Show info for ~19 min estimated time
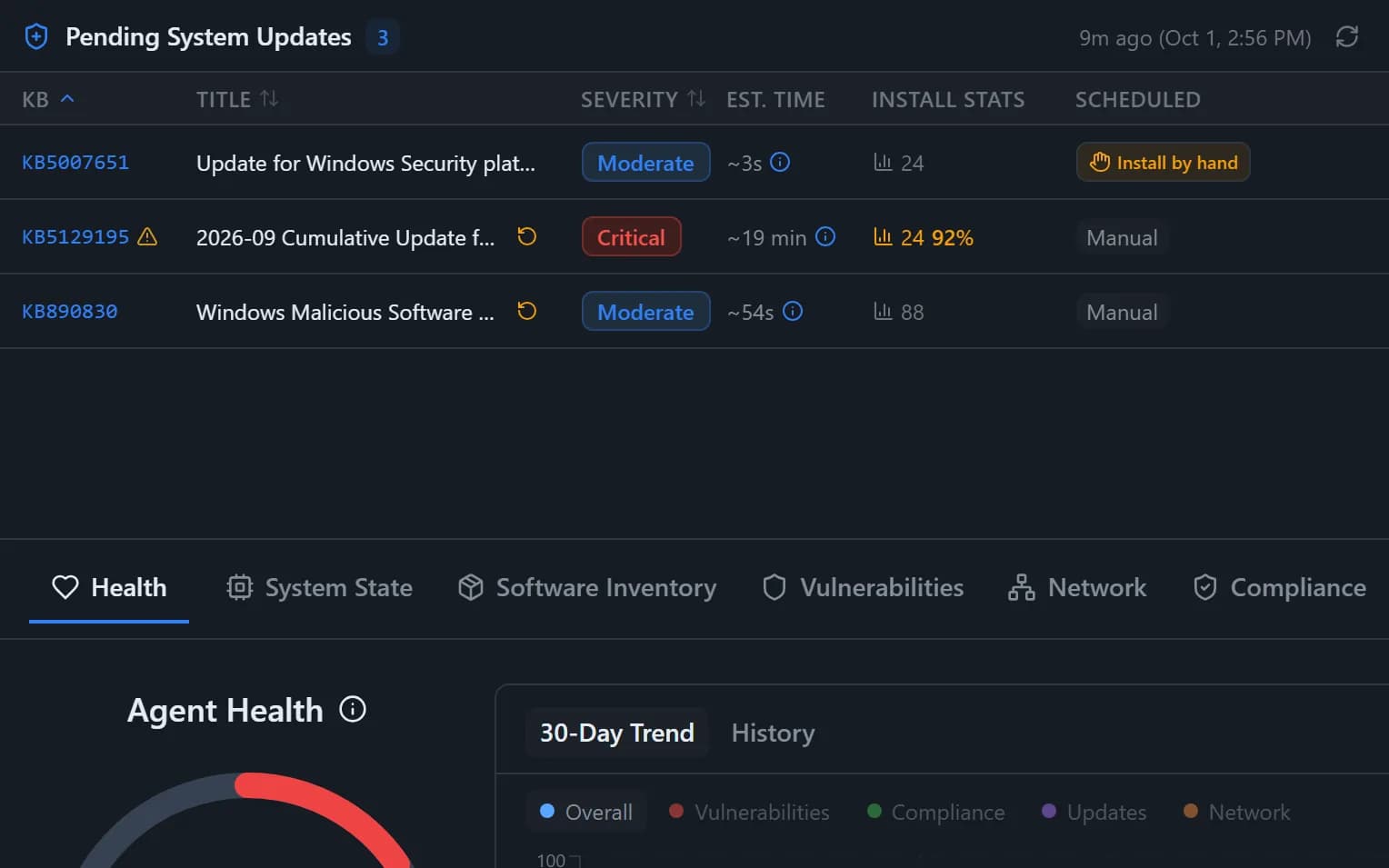The height and width of the screenshot is (868, 1389). [x=825, y=236]
